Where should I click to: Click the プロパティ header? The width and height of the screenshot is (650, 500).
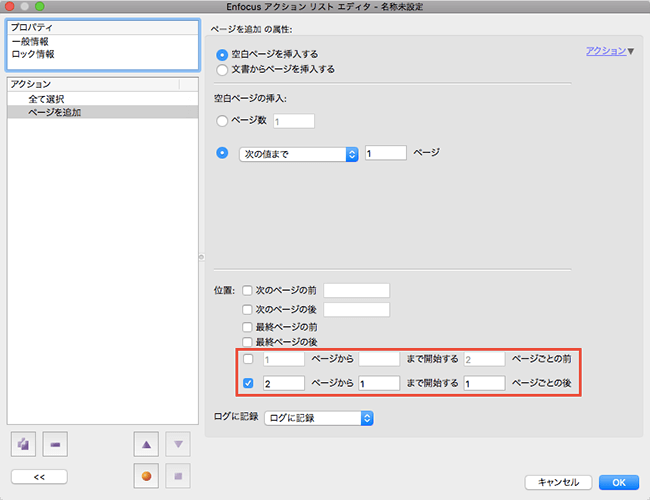tap(103, 27)
